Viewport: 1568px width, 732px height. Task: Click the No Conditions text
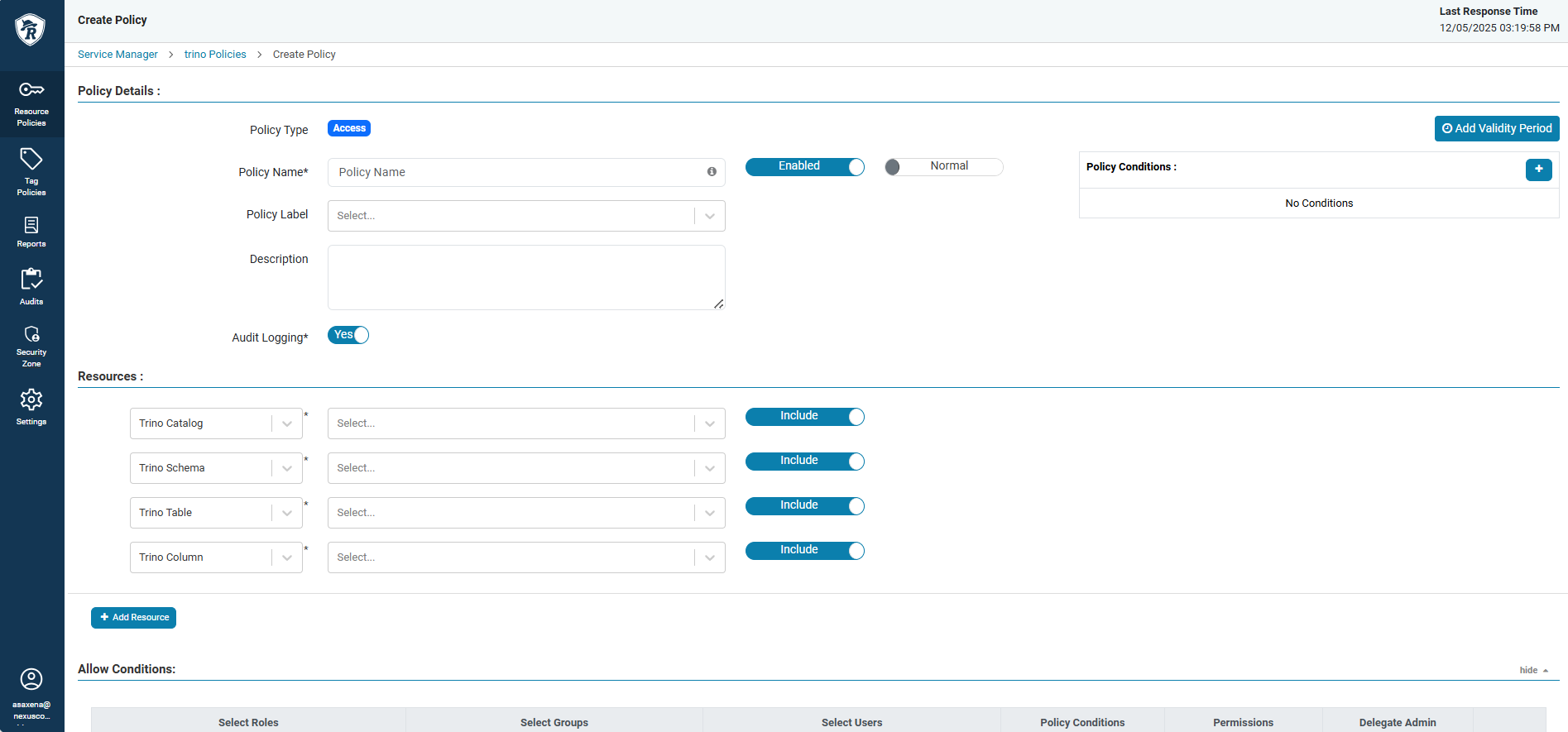tap(1319, 203)
